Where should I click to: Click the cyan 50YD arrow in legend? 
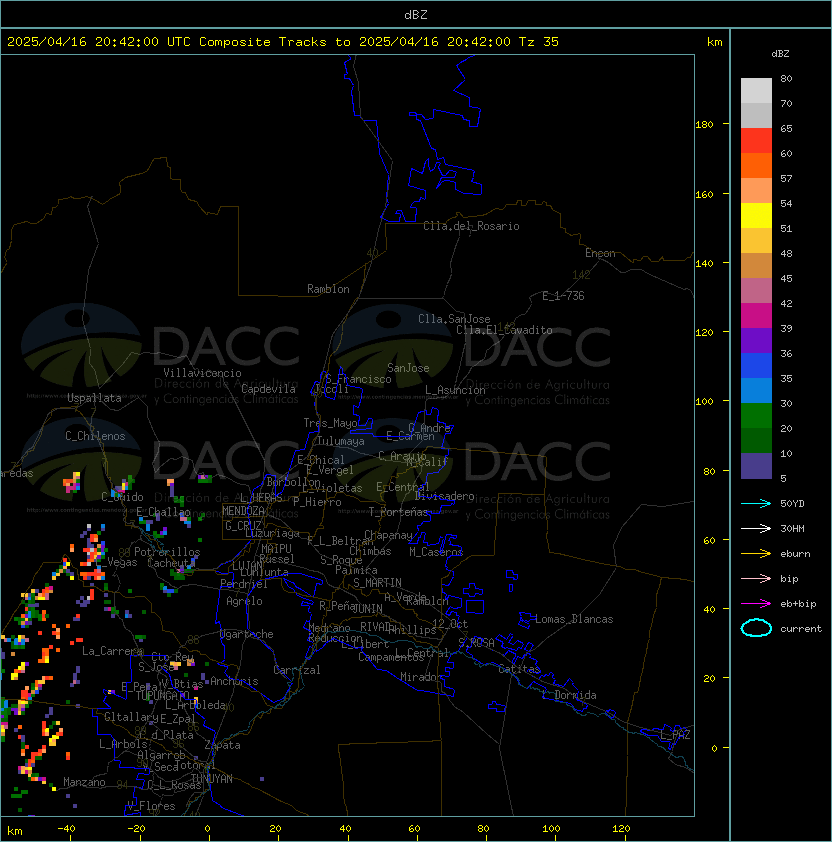coord(756,504)
